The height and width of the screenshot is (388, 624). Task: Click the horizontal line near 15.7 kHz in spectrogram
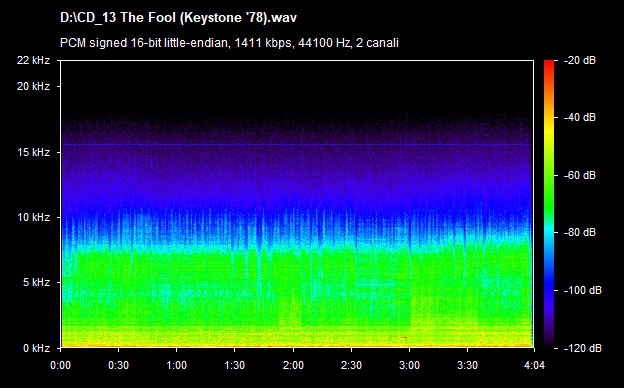coord(297,144)
